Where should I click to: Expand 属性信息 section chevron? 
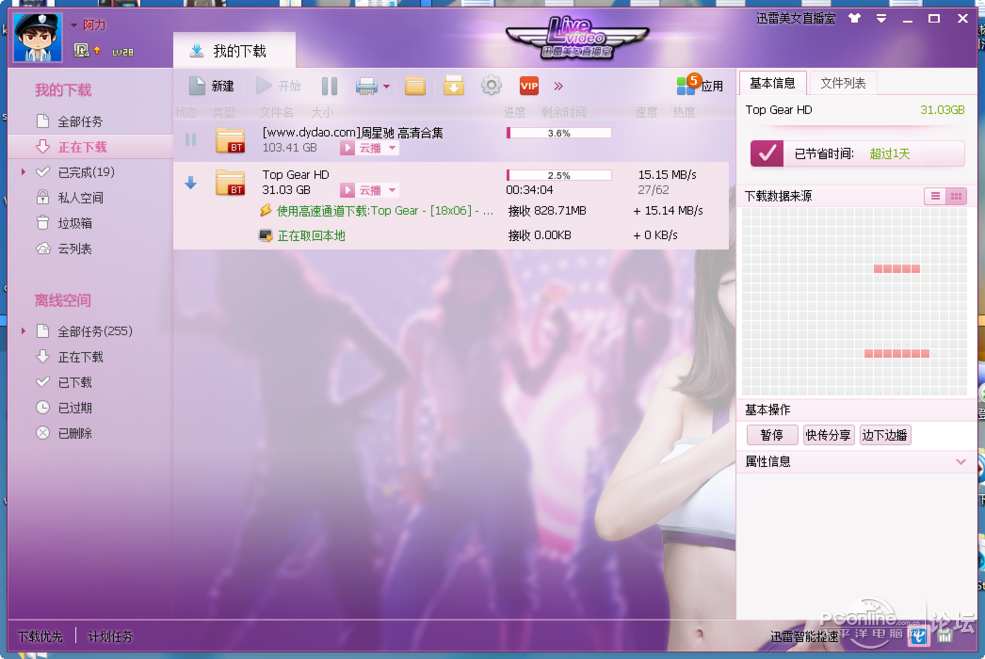tap(961, 462)
